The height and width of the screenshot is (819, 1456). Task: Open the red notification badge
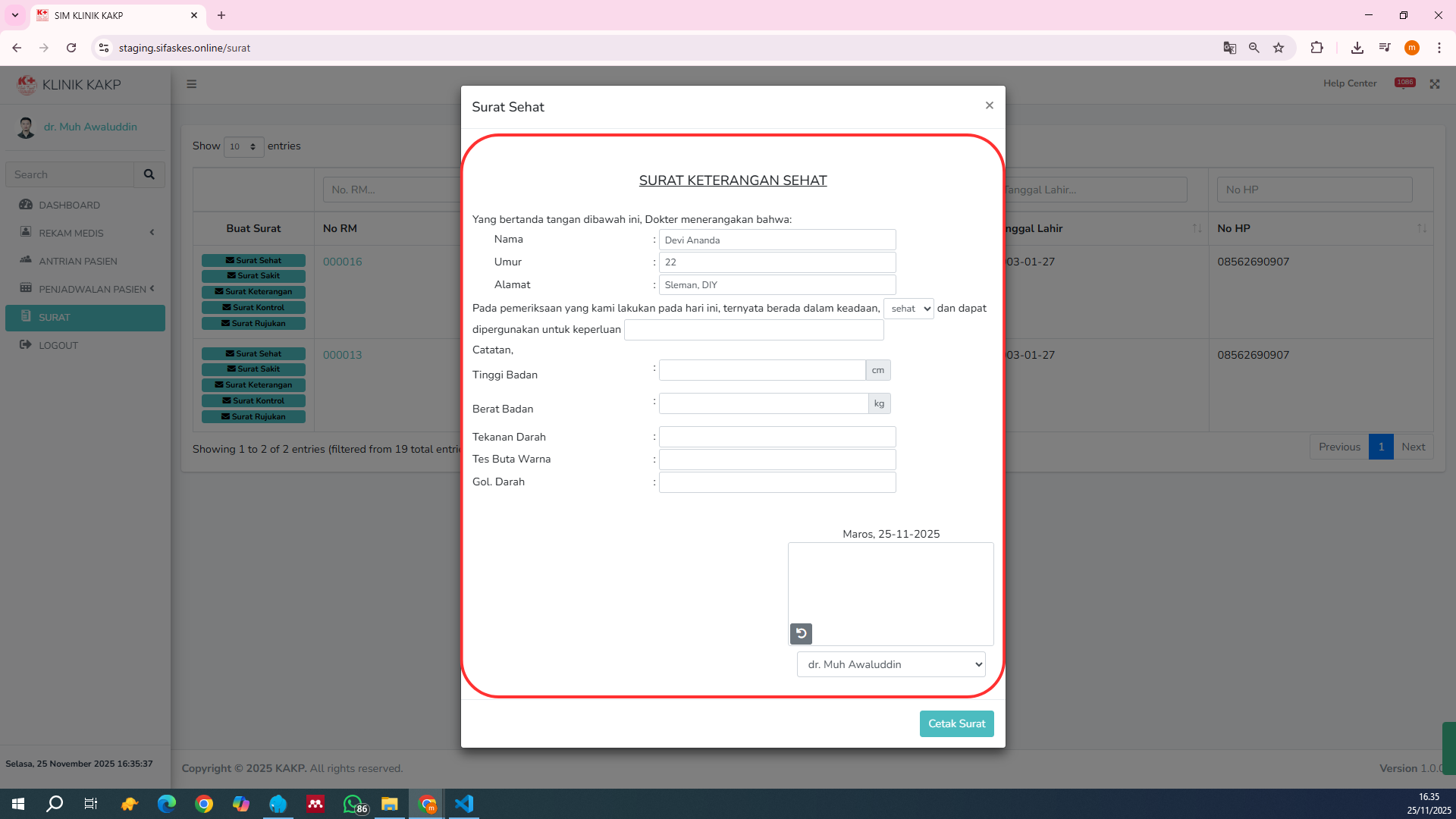[1404, 83]
